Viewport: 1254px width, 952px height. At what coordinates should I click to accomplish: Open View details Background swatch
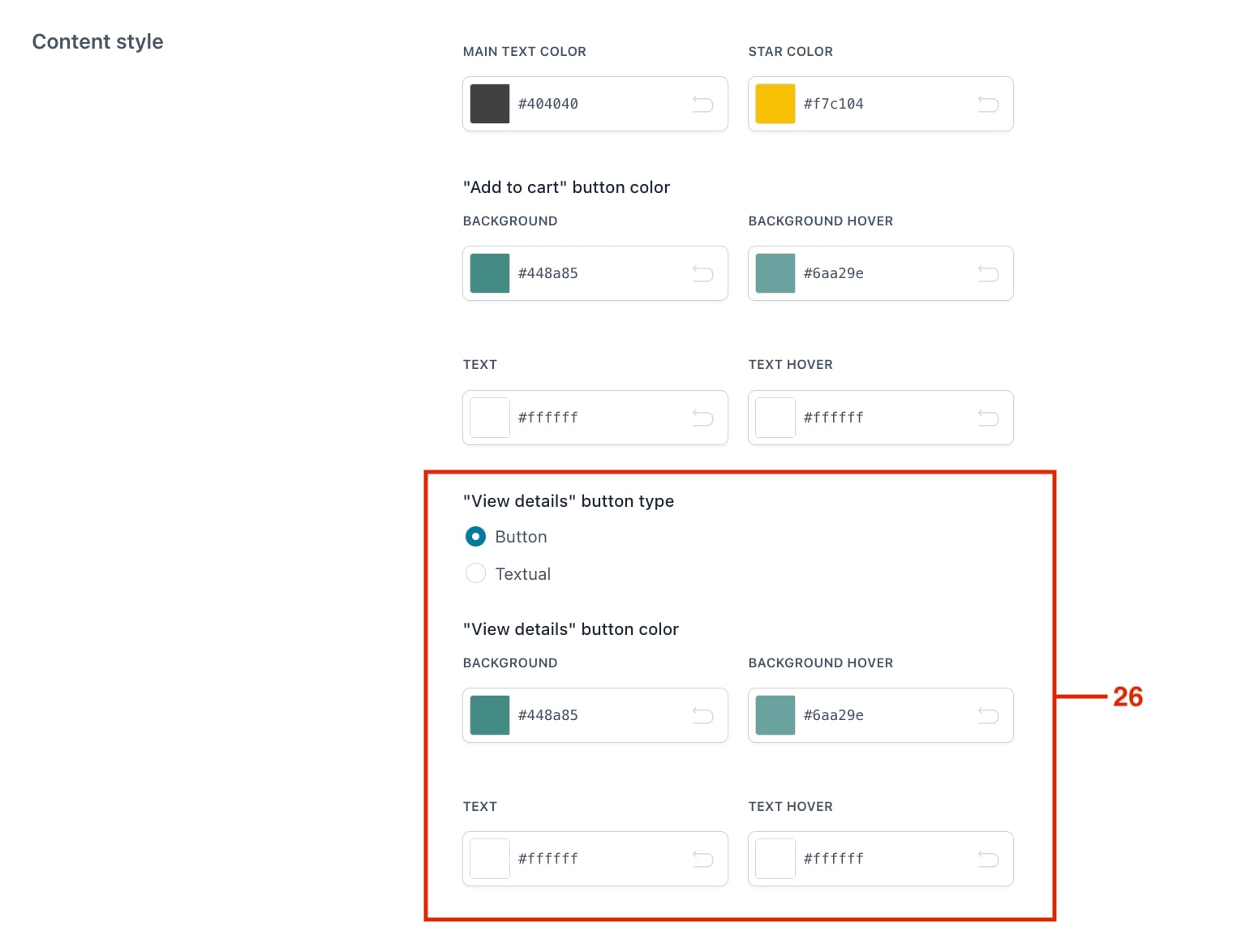click(490, 715)
